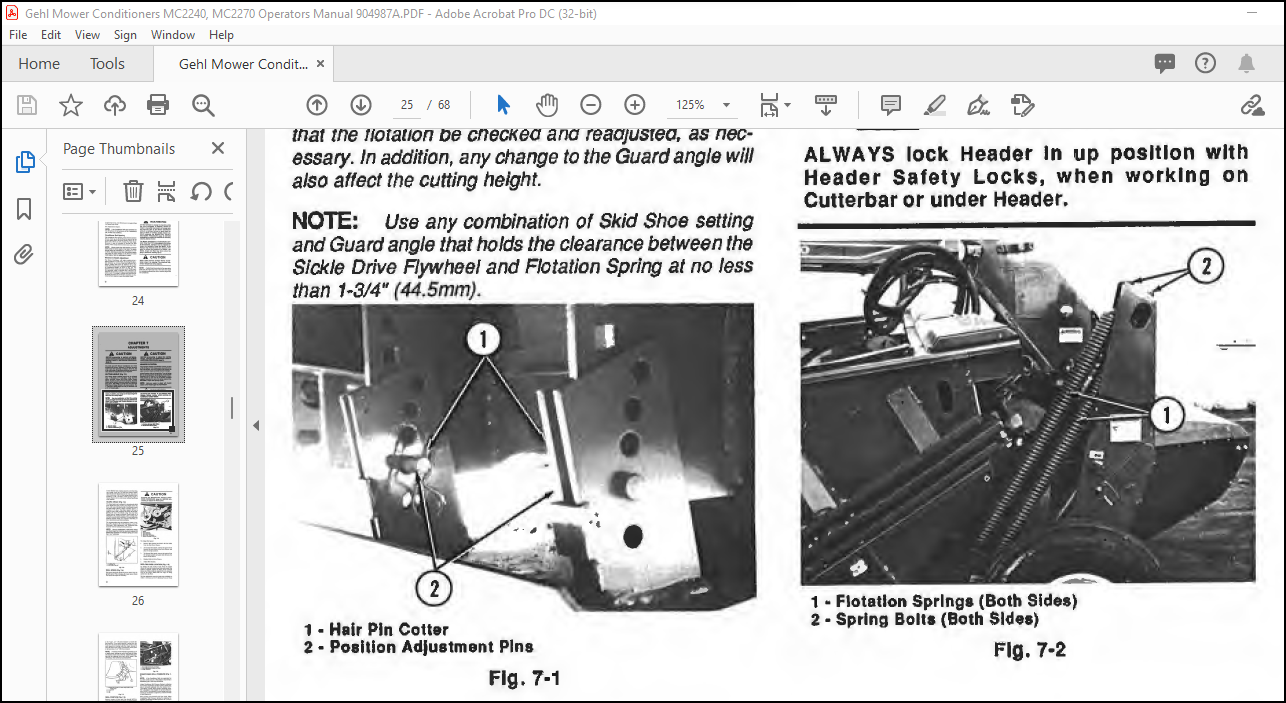Show Page Thumbnails sidebar icon

click(x=25, y=162)
